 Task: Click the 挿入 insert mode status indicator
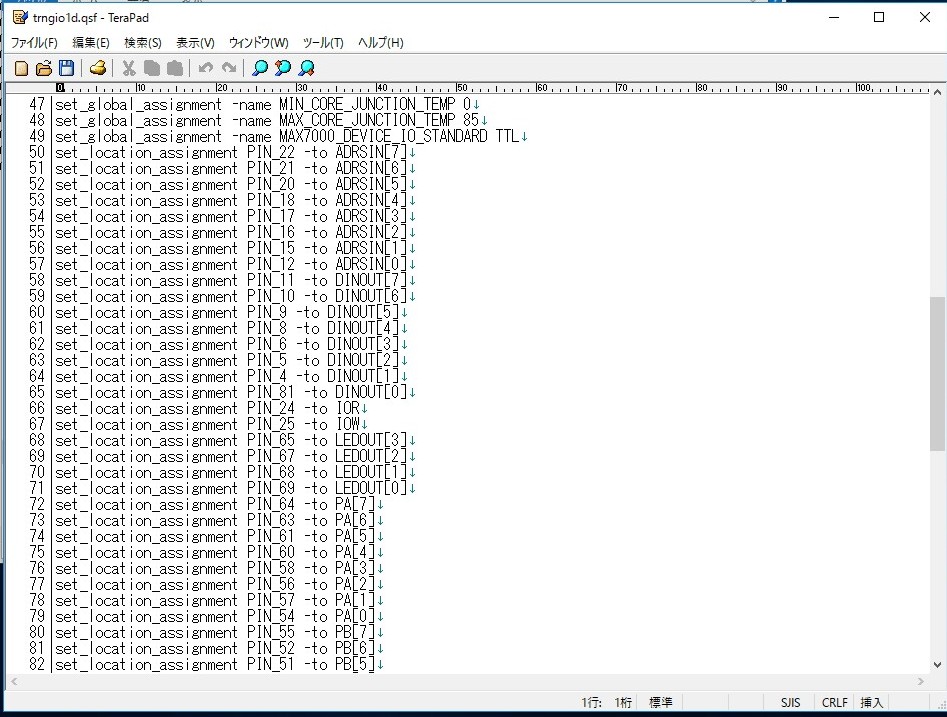872,703
